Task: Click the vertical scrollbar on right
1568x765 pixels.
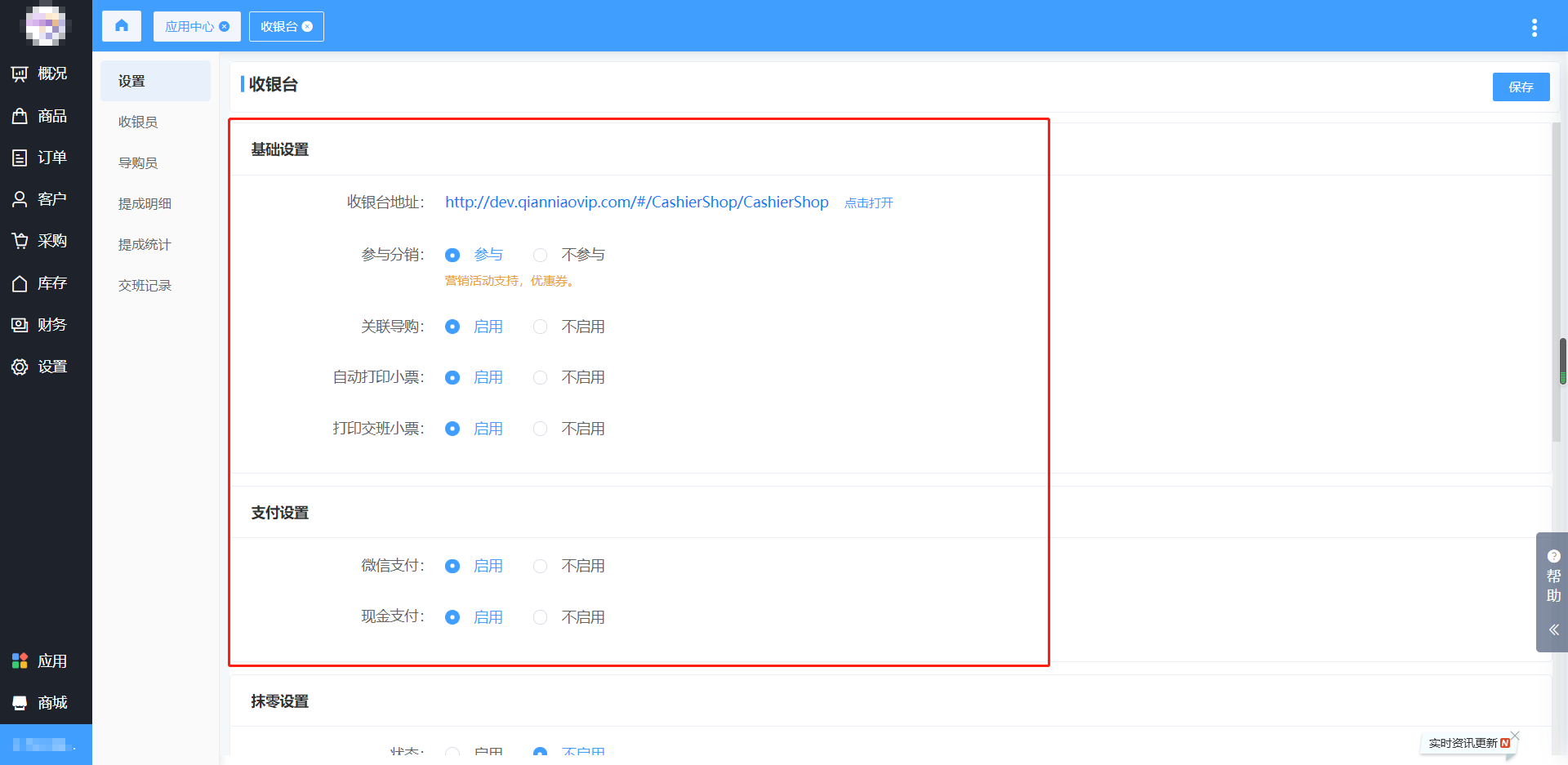Action: [x=1562, y=361]
